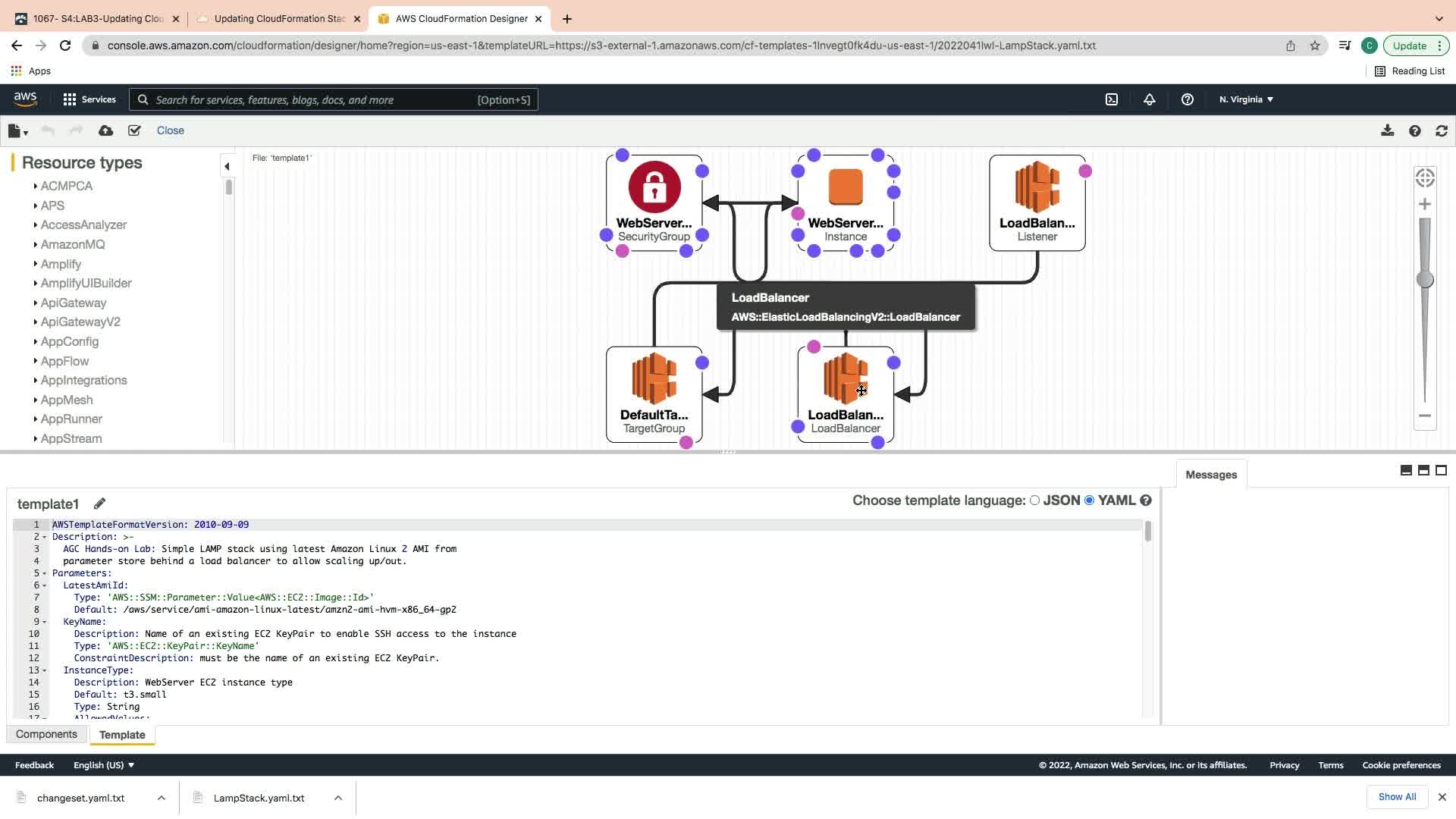Open AWS CloudShell from navigation bar
1456x819 pixels.
coord(1112,99)
